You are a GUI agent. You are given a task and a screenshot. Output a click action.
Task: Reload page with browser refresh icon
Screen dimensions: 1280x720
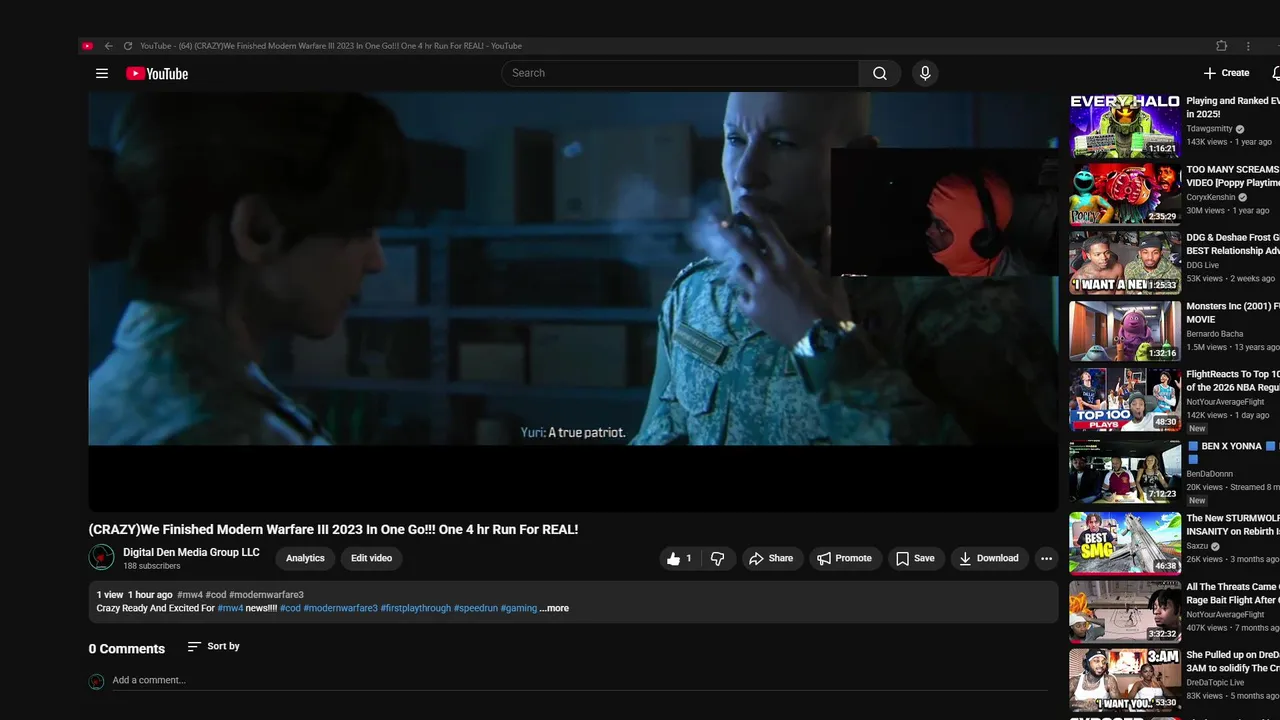point(128,46)
